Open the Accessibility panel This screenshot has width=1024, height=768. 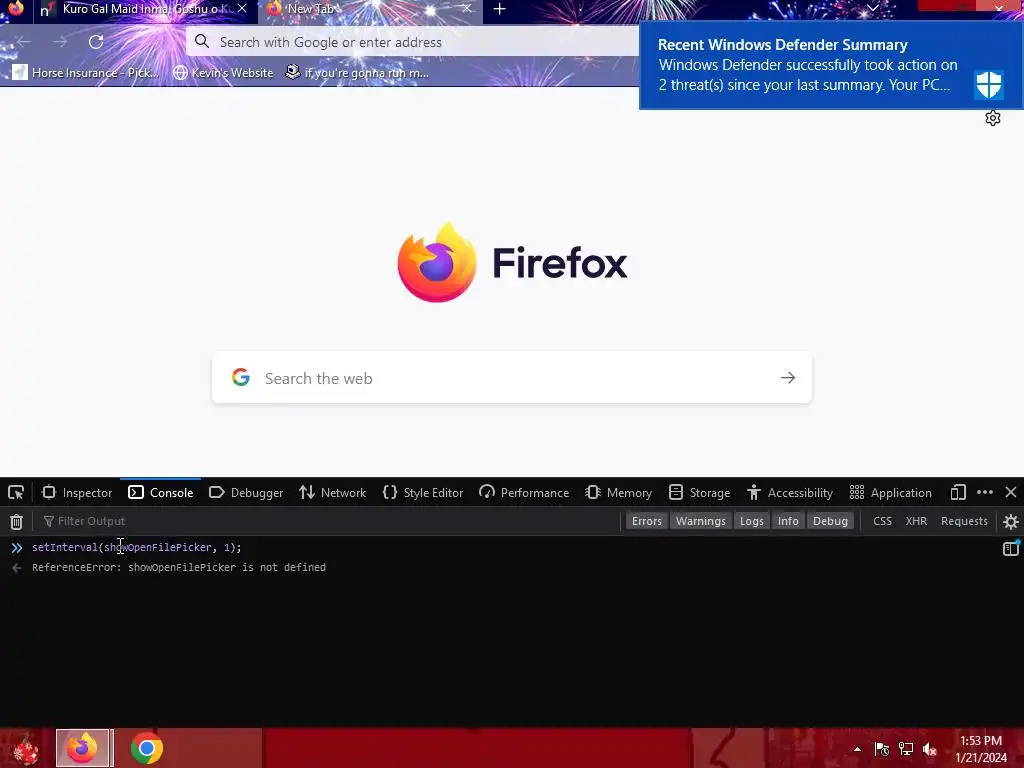(x=790, y=492)
